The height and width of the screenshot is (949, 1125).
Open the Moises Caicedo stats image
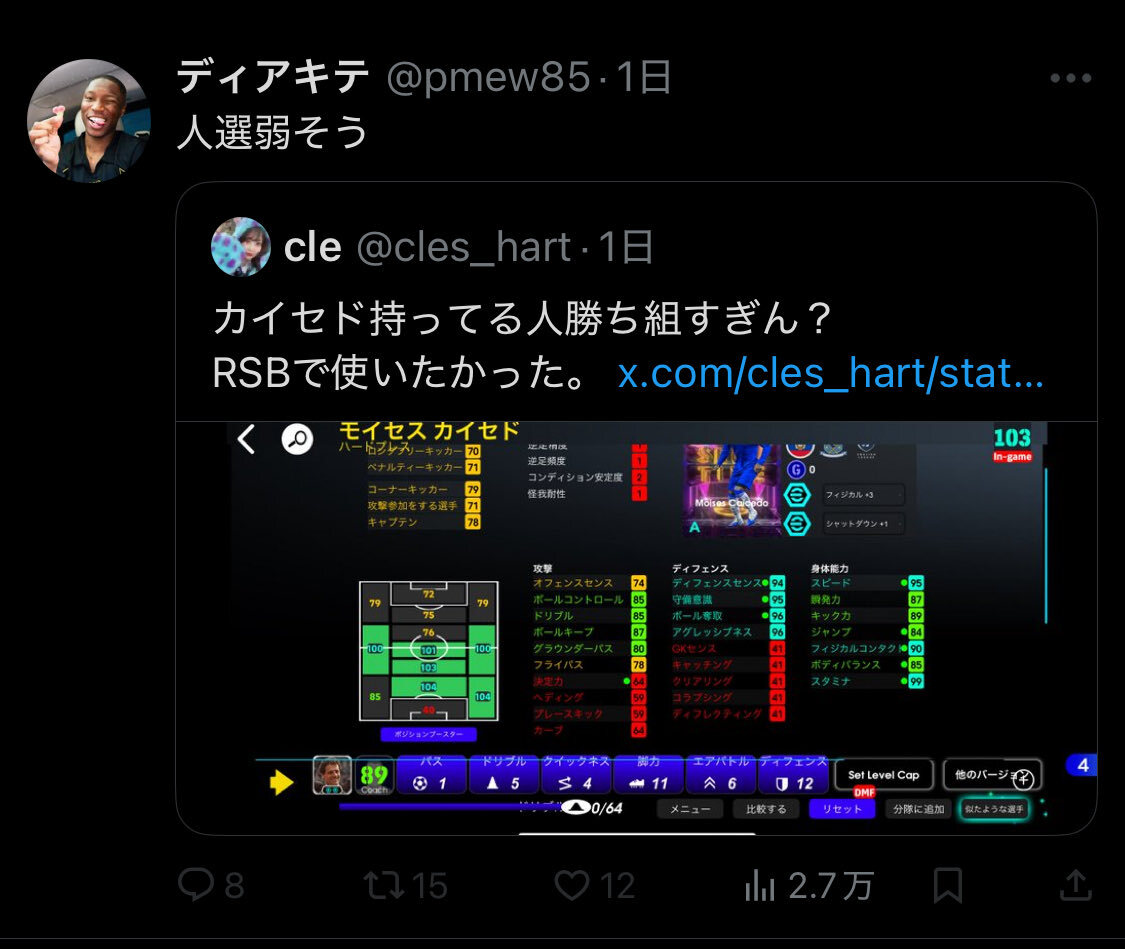click(636, 628)
